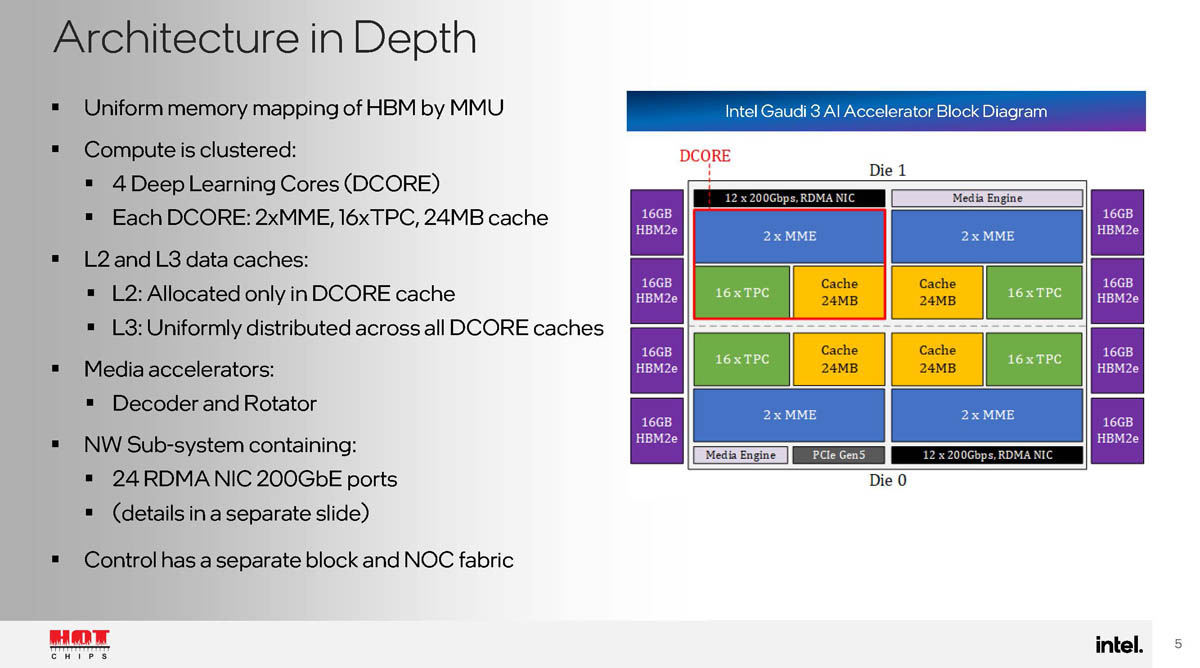Click the Media Engine block beside PCIe Gen5
The image size is (1200, 668).
[741, 455]
